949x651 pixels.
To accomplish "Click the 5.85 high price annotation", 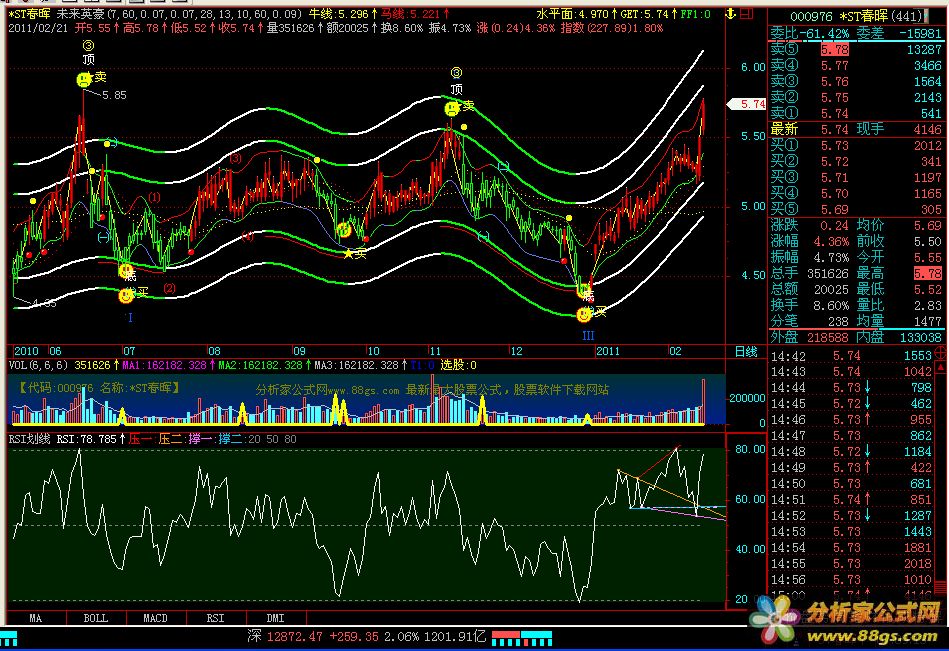I will point(114,95).
